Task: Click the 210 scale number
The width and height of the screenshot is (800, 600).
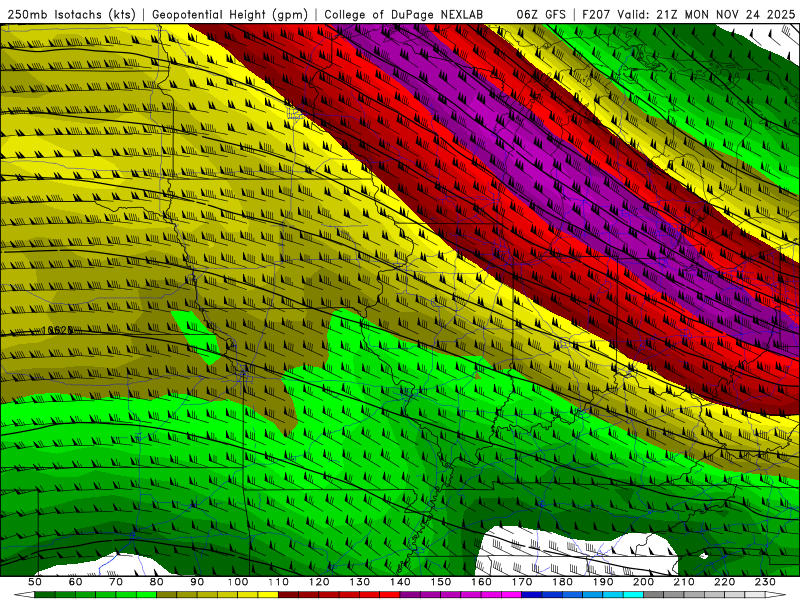Action: tap(684, 582)
